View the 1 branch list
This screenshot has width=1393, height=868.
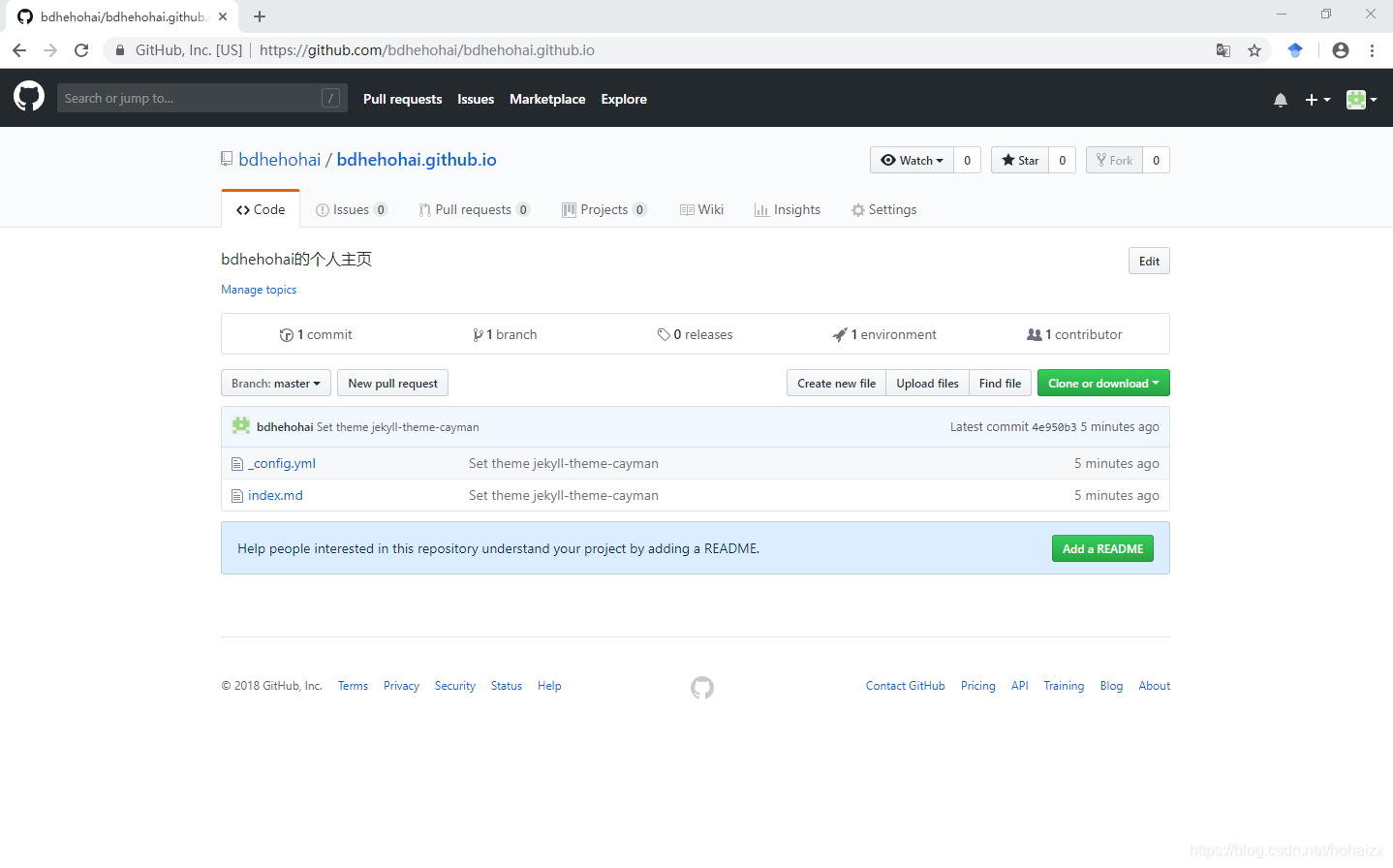coord(505,334)
